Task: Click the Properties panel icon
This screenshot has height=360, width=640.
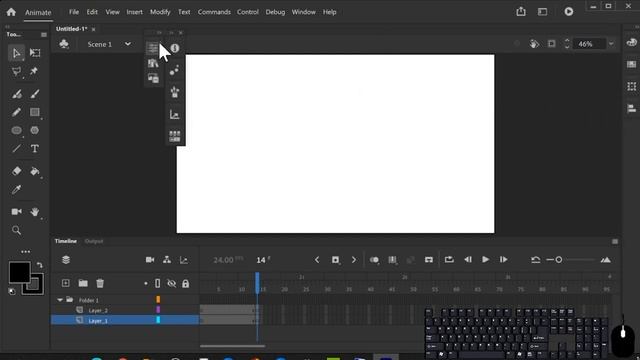Action: (x=153, y=48)
